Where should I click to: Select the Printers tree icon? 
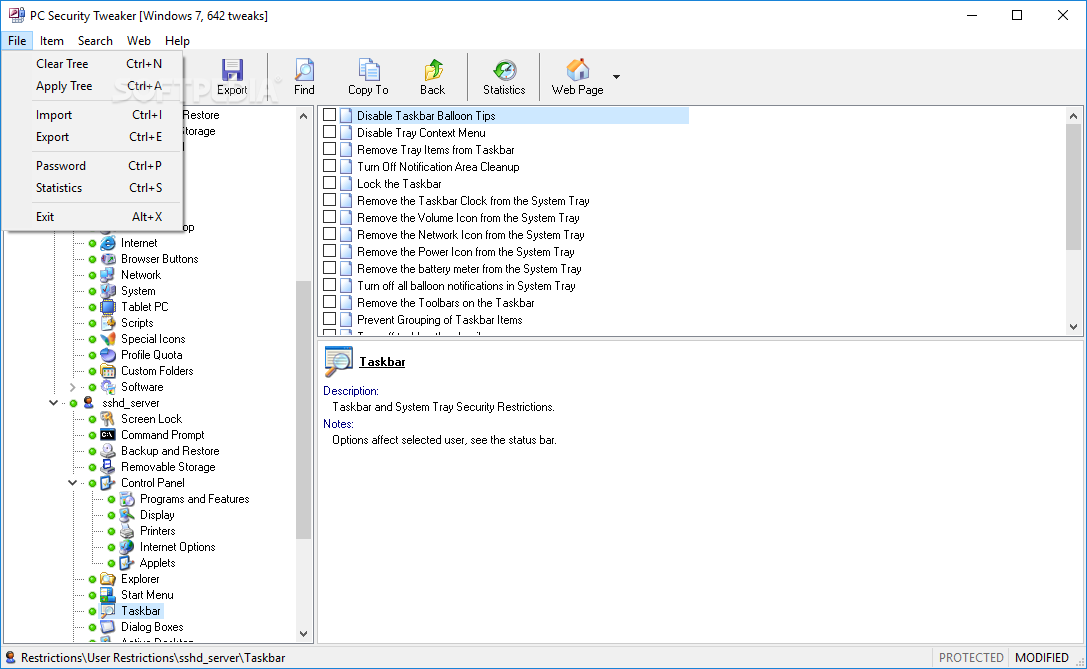tap(127, 531)
